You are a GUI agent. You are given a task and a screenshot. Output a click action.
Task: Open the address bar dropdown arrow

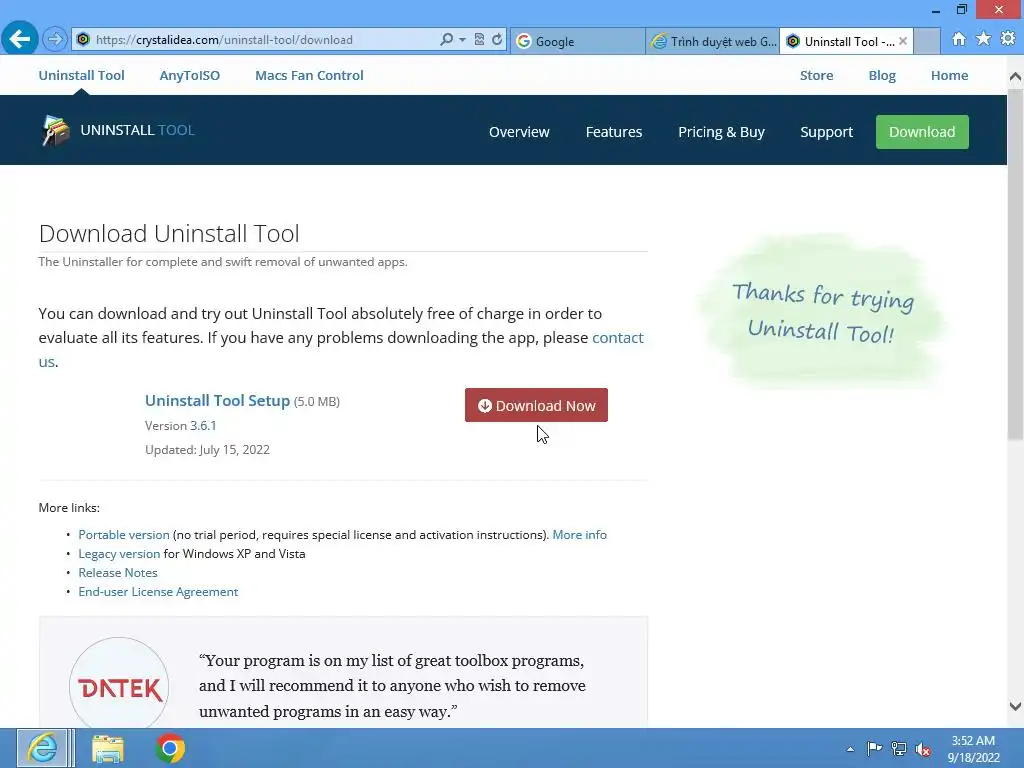coord(462,40)
